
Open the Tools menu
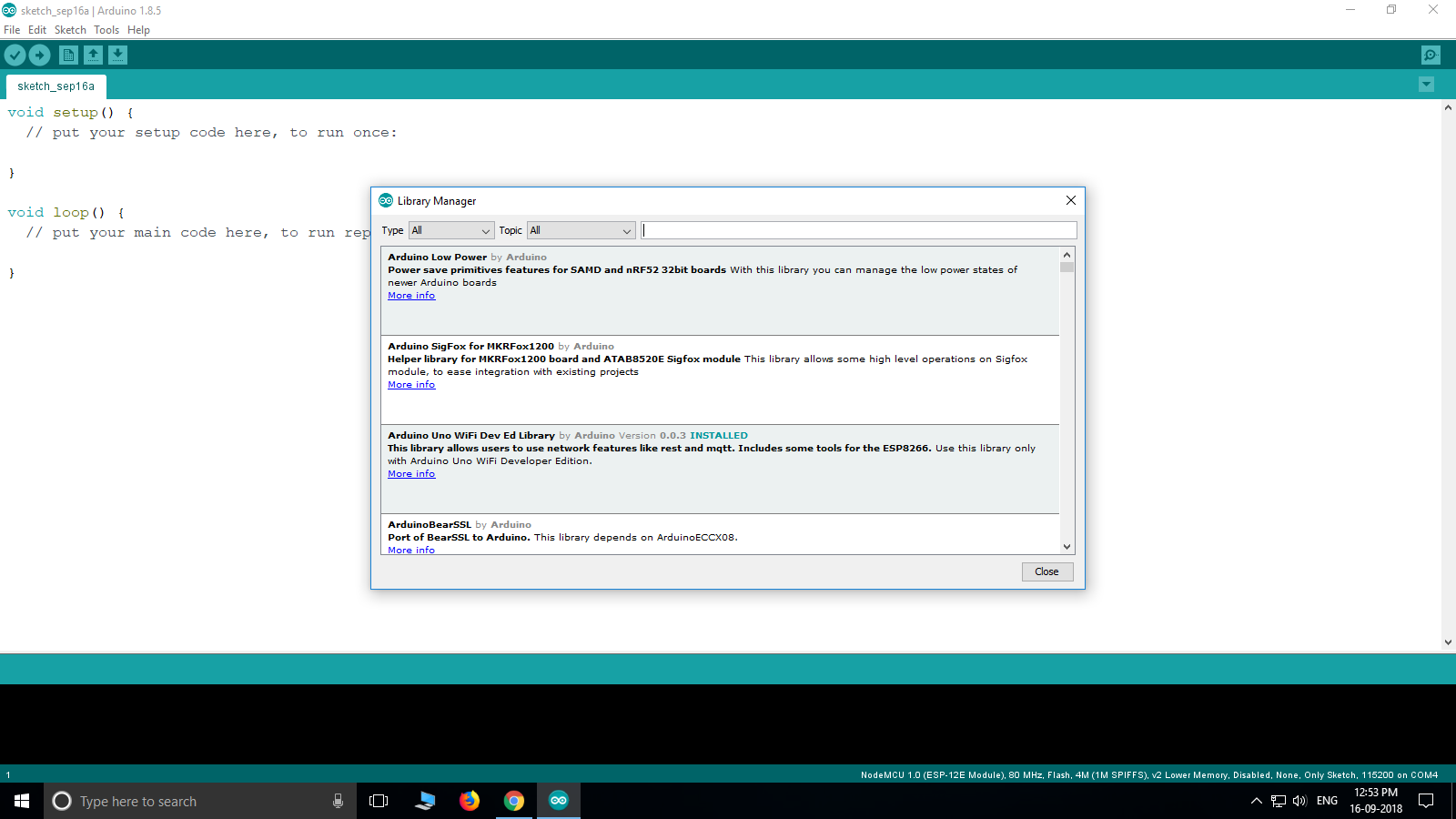click(x=106, y=29)
